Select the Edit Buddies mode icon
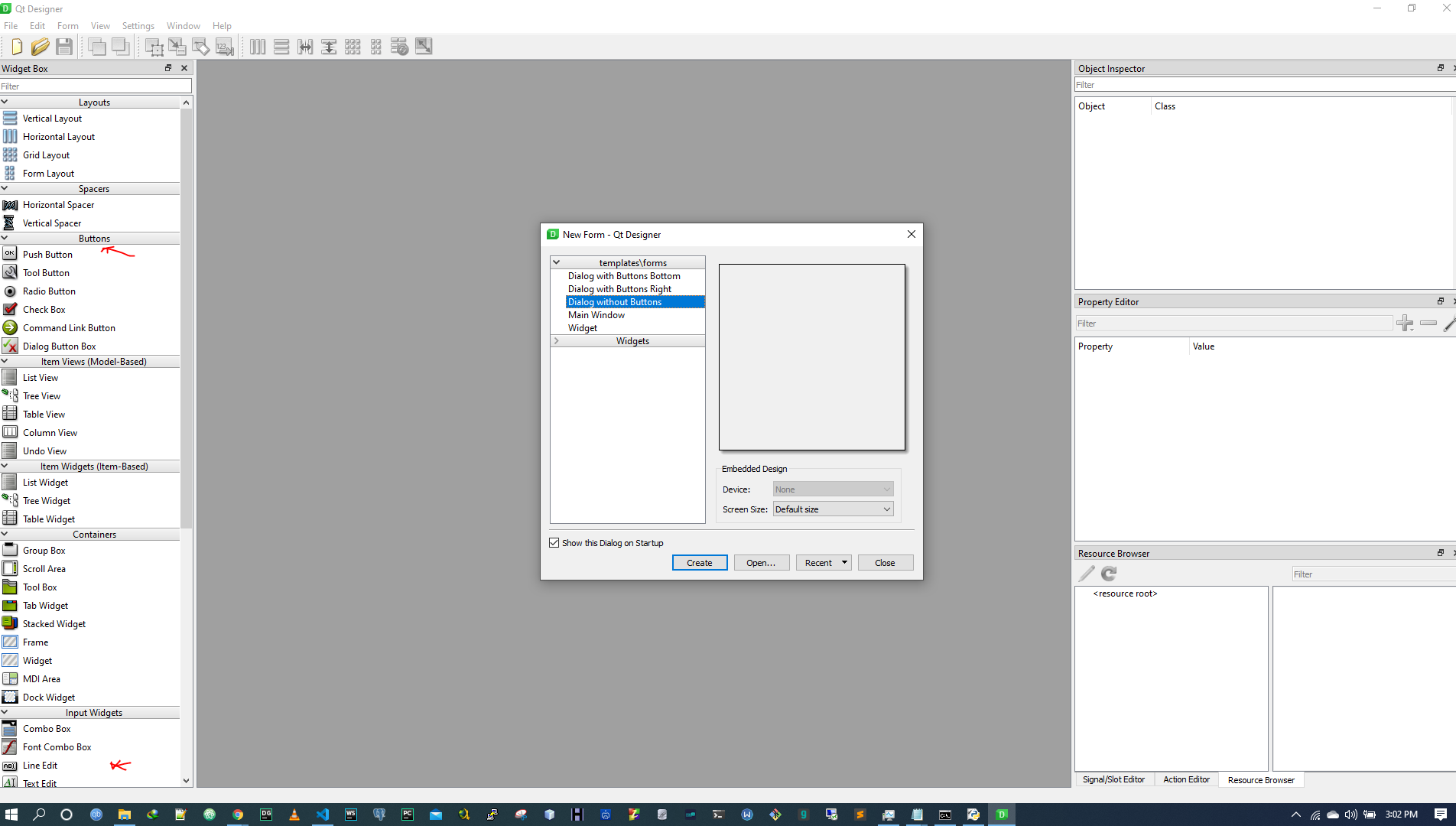Screen dimensions: 1456x826 (x=201, y=47)
